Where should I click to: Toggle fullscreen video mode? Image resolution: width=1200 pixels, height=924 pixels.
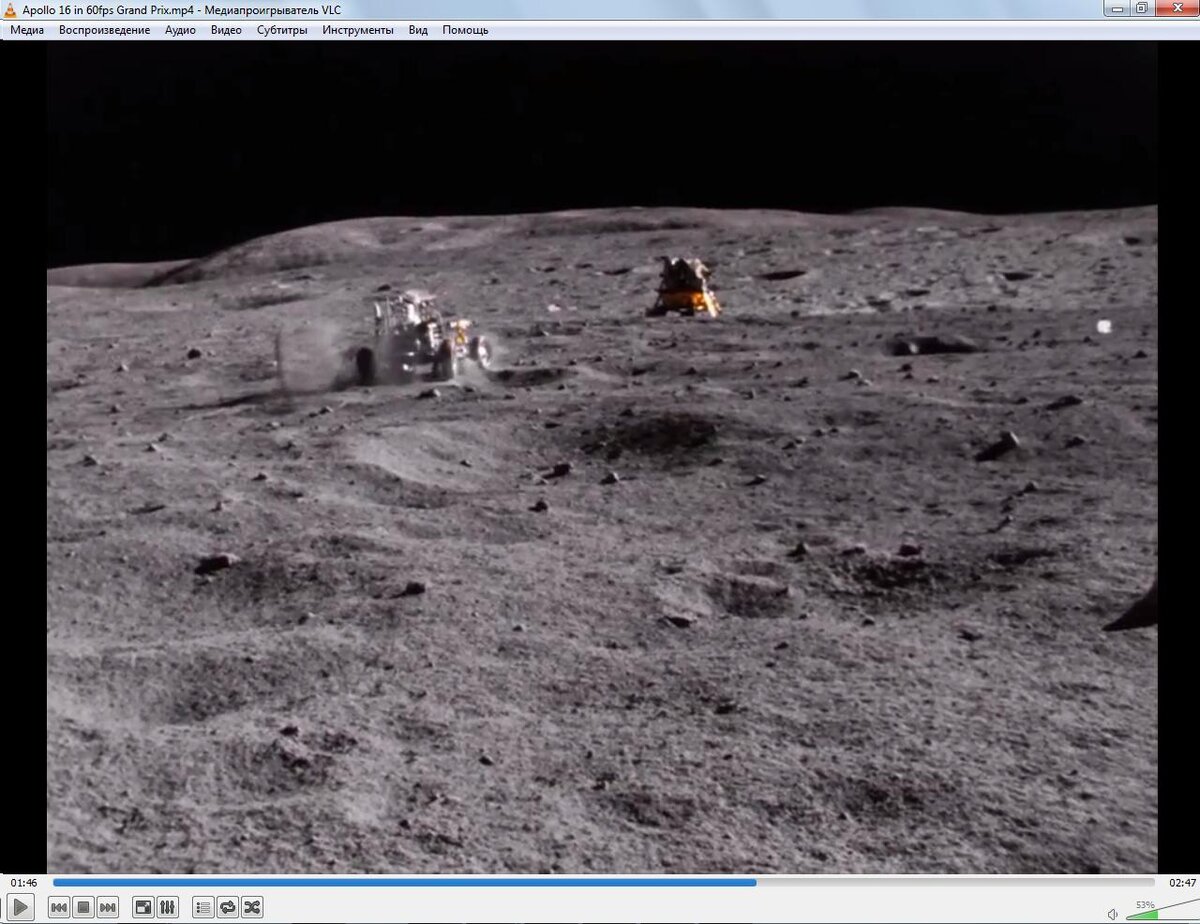(143, 907)
